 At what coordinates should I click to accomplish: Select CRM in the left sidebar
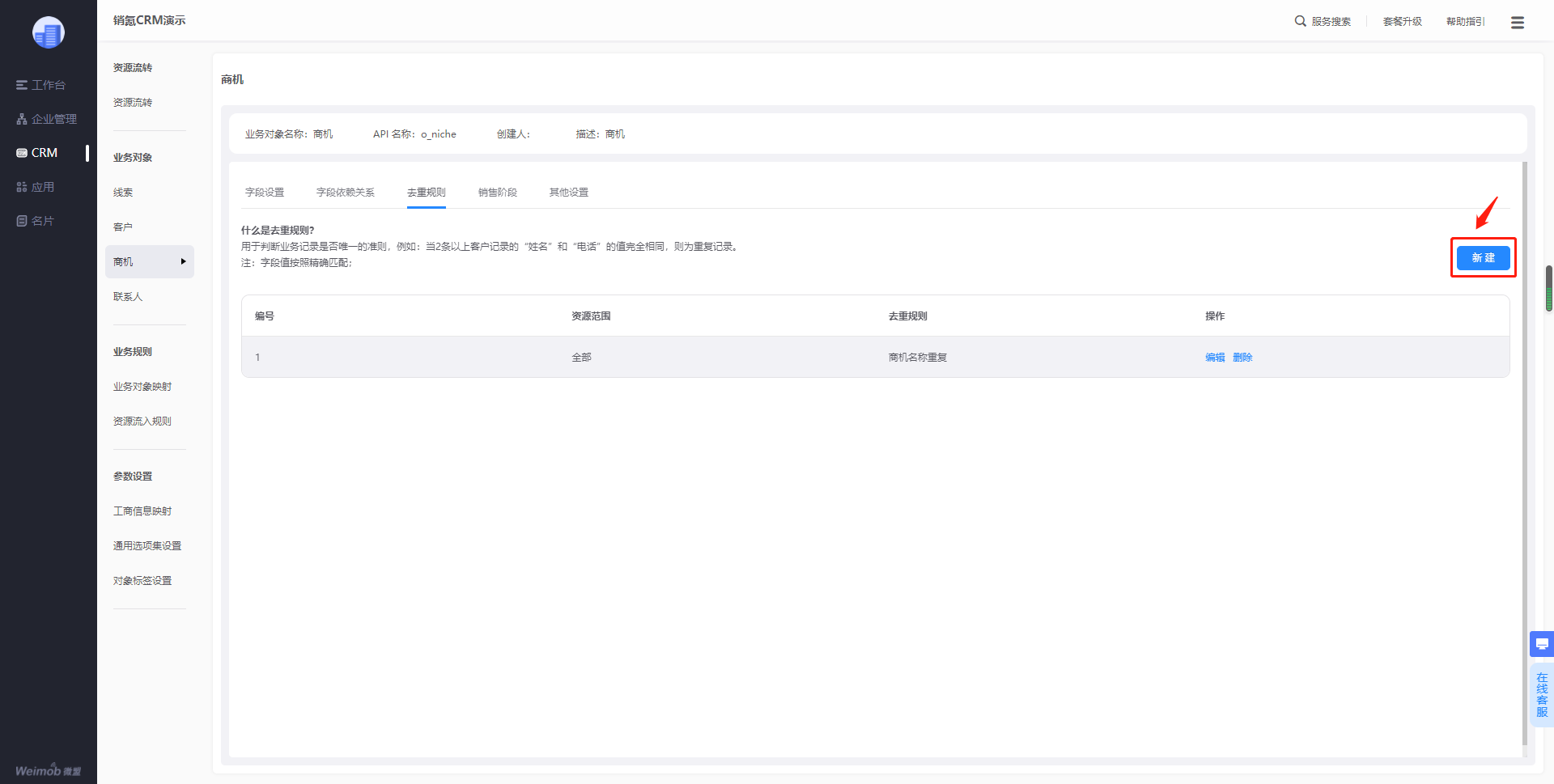pyautogui.click(x=37, y=153)
